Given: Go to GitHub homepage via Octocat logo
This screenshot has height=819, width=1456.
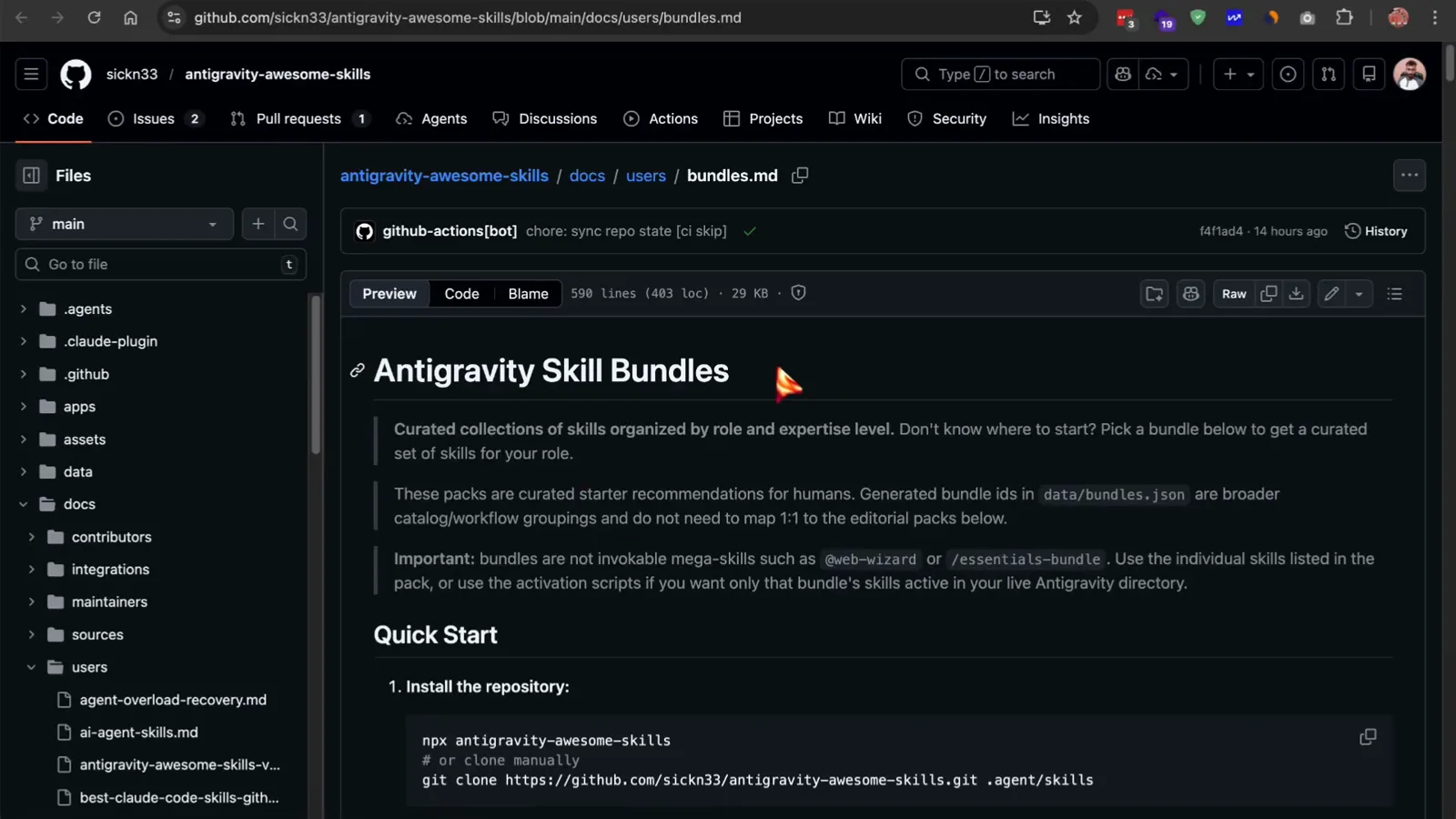Looking at the screenshot, I should coord(76,74).
